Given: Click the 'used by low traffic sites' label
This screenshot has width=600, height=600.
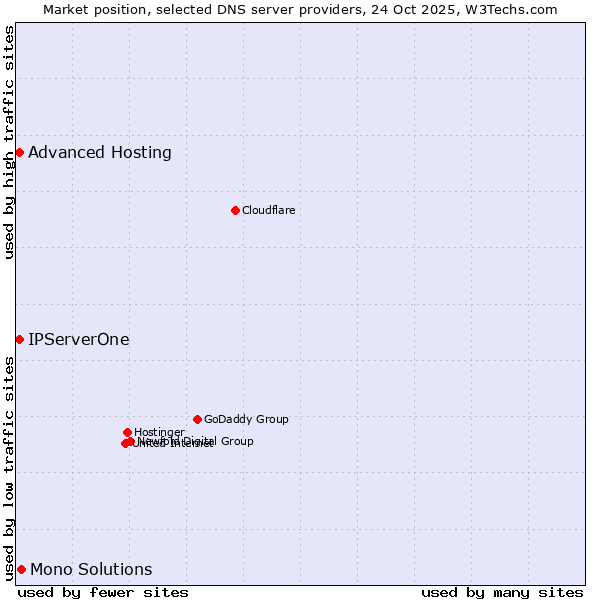Looking at the screenshot, I should [x=10, y=468].
